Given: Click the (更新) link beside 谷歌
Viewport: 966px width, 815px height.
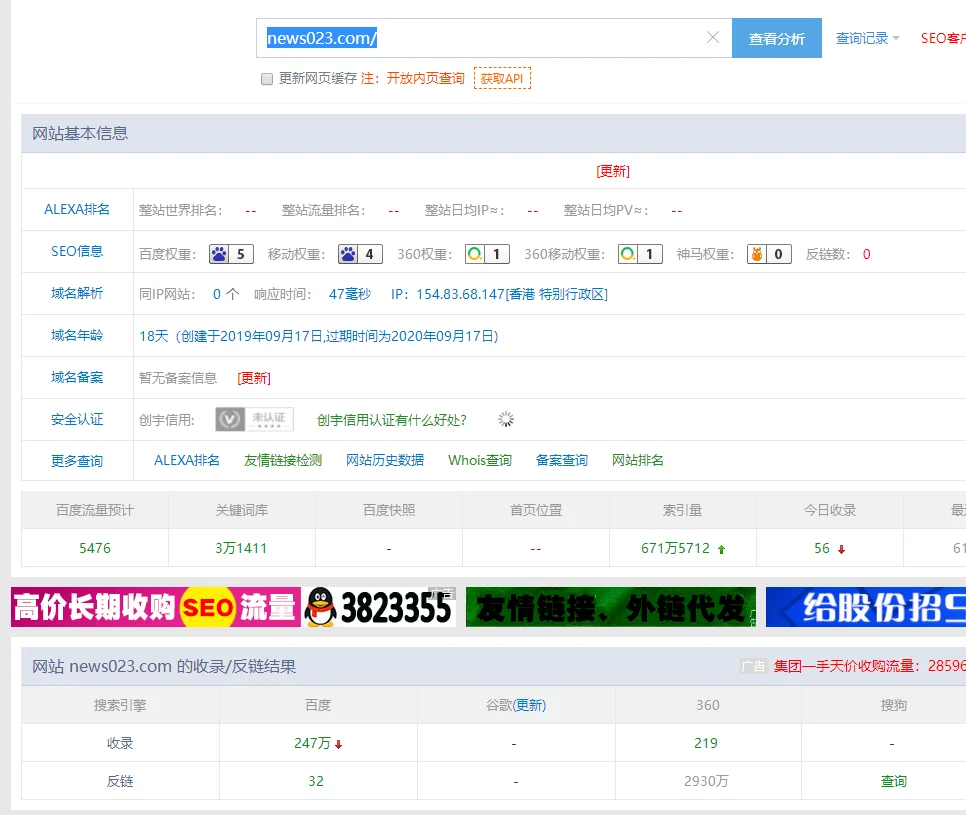Looking at the screenshot, I should pos(529,705).
